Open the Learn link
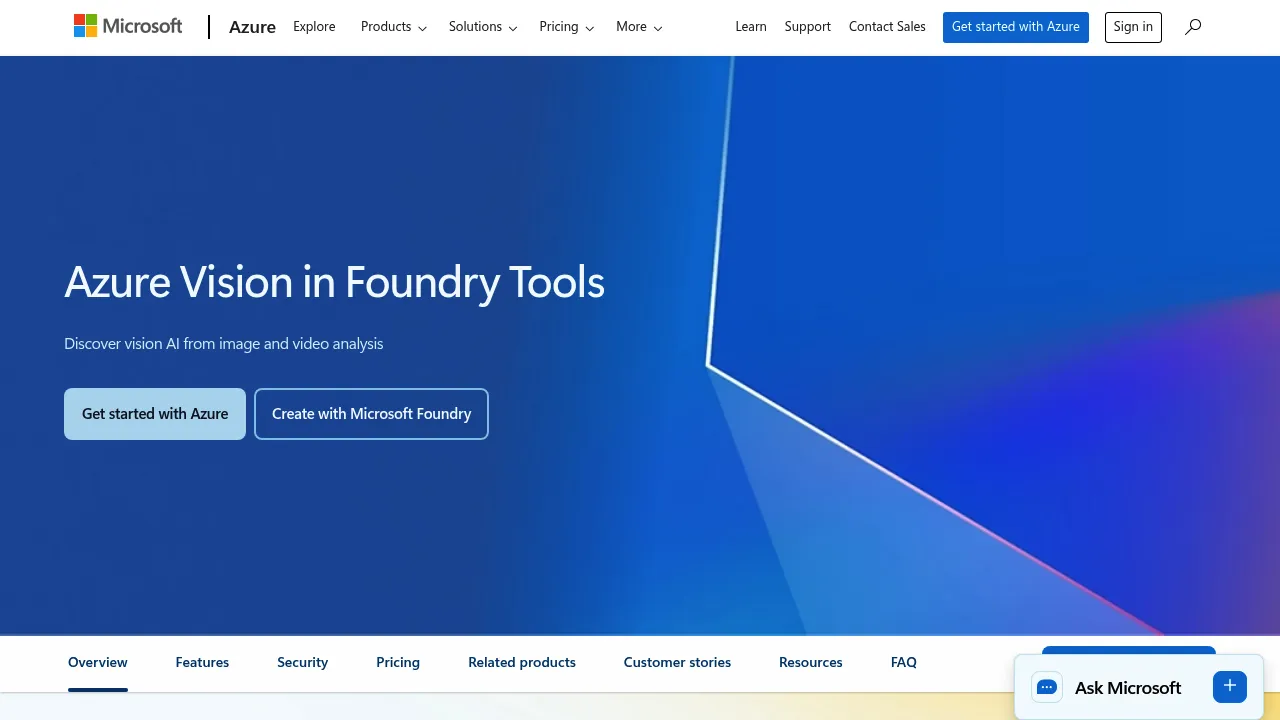Screen dimensions: 1280x720 [751, 27]
